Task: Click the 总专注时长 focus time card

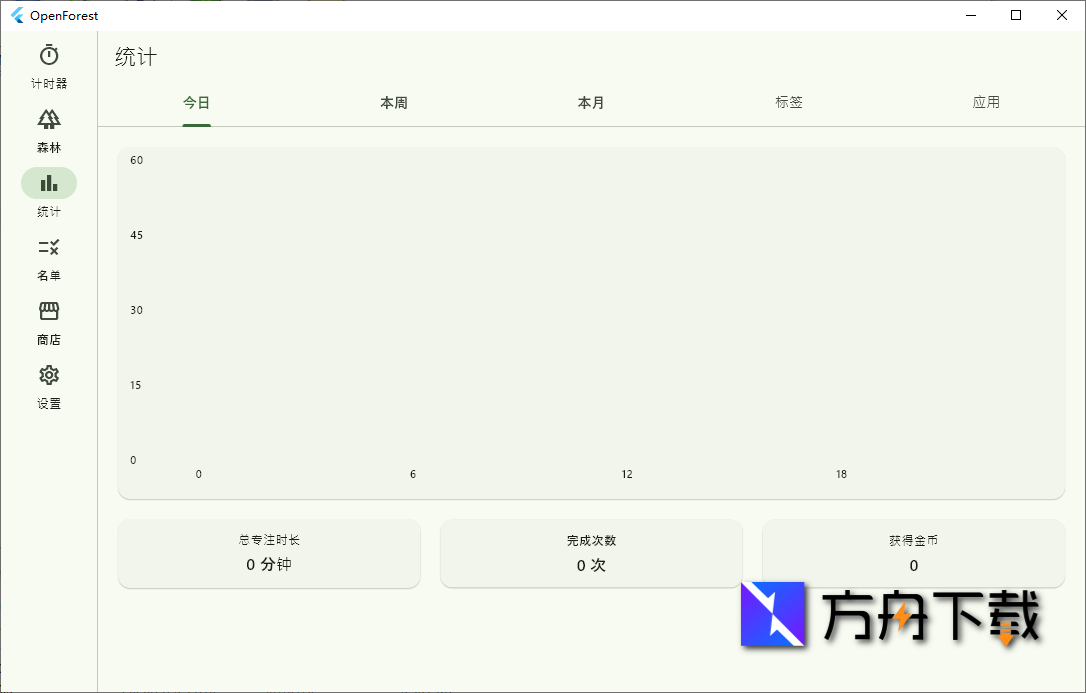Action: [268, 553]
